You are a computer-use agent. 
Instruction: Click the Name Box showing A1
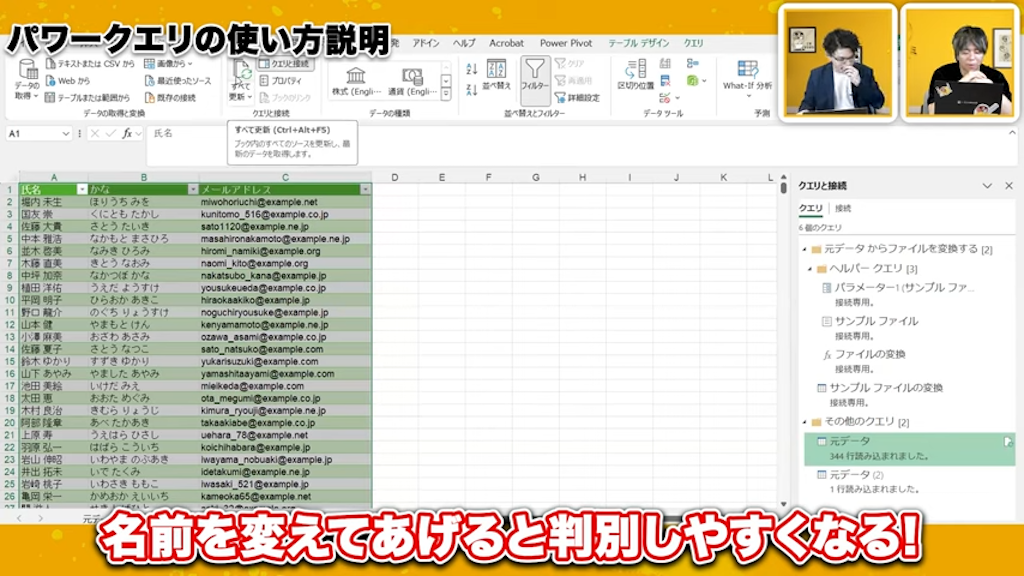click(x=30, y=133)
